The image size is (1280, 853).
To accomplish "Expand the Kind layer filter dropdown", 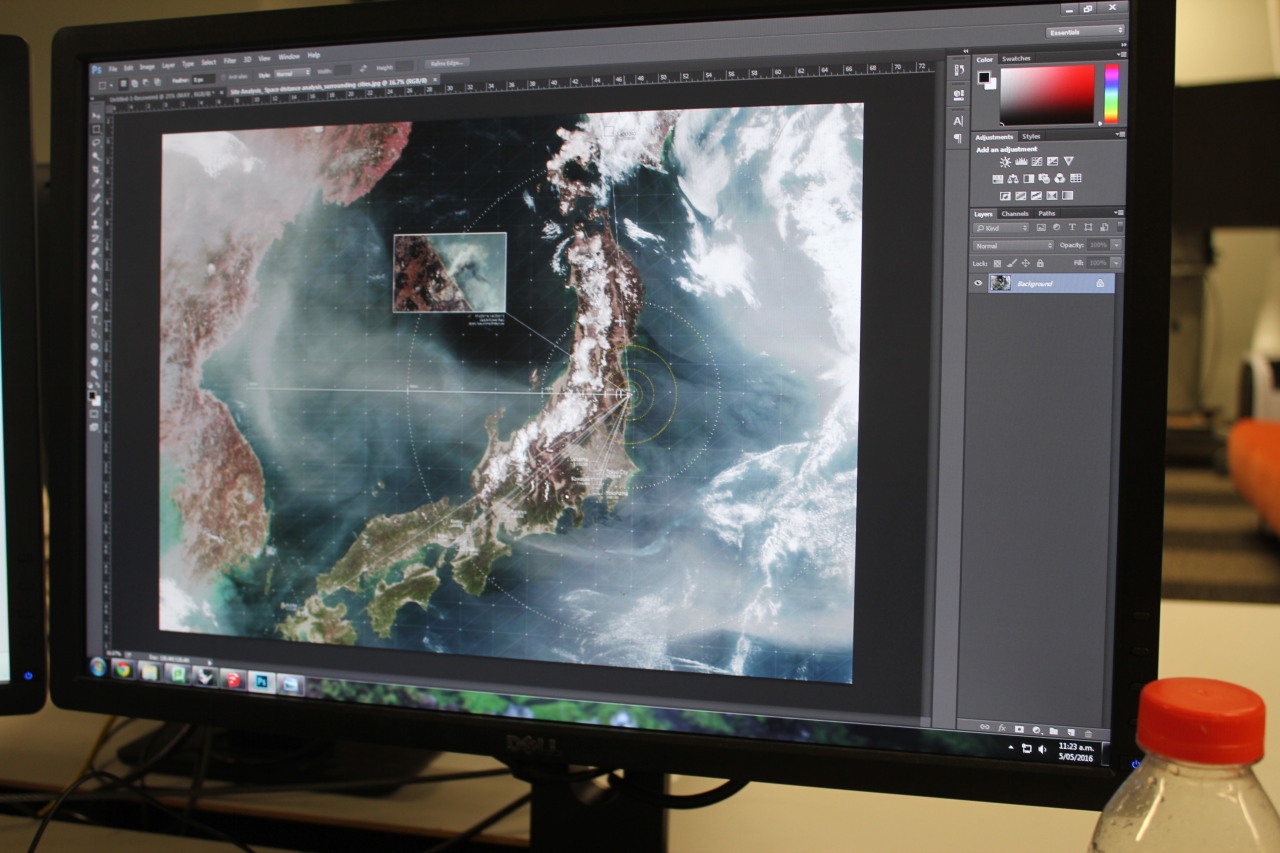I will [x=1002, y=228].
